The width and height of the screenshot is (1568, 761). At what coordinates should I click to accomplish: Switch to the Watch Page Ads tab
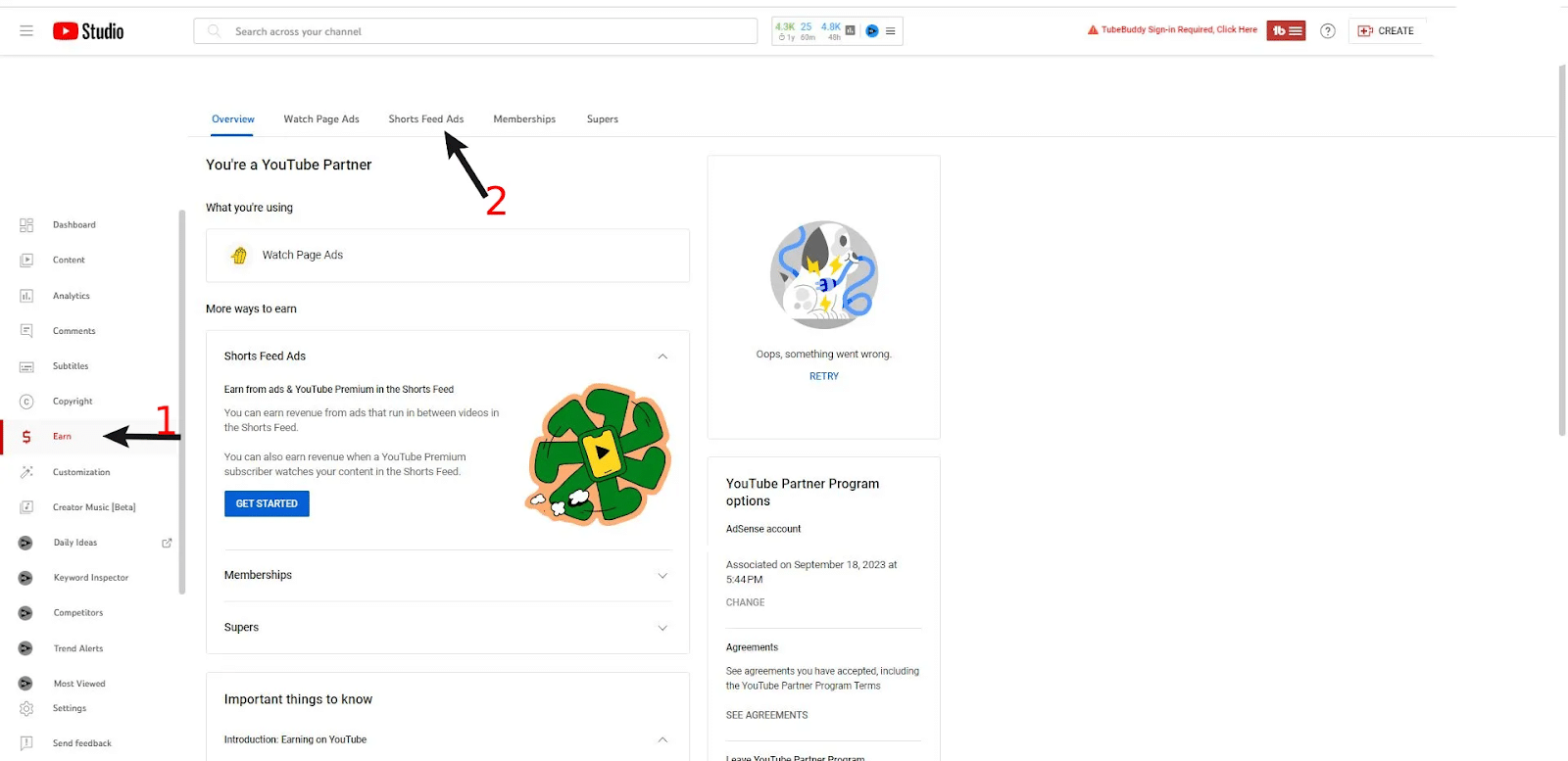click(321, 119)
